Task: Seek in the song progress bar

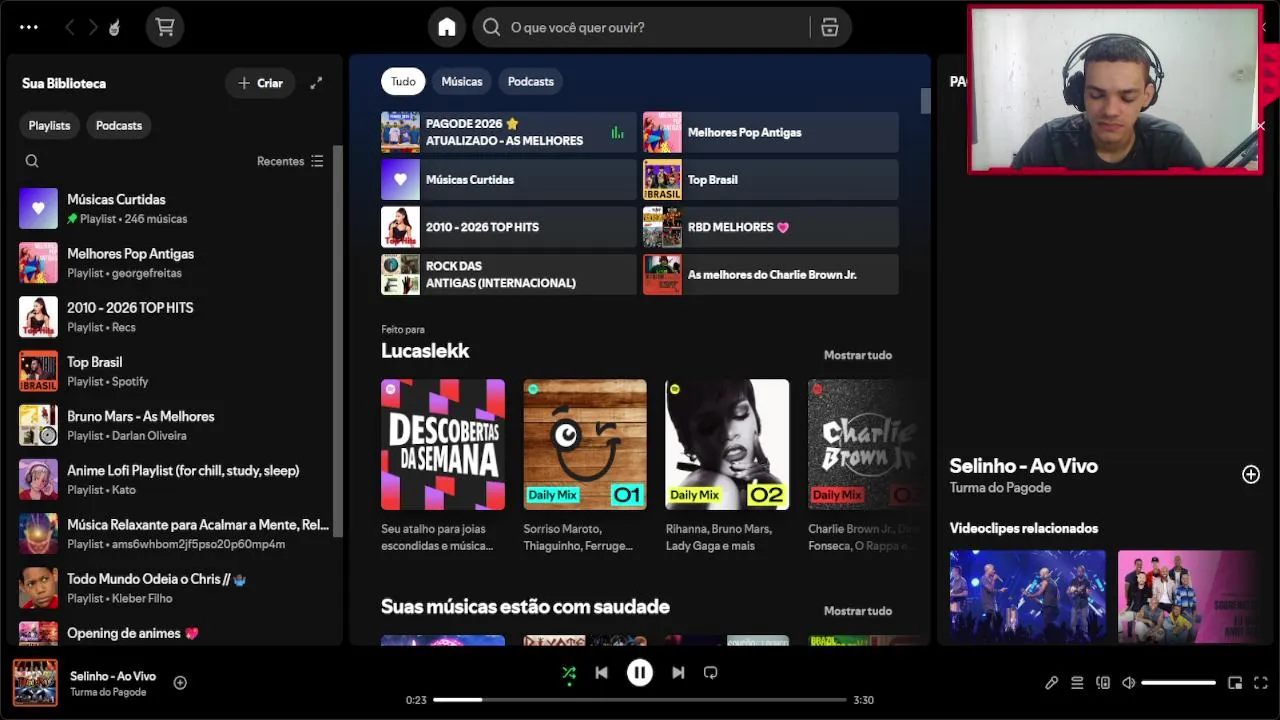Action: click(x=640, y=700)
